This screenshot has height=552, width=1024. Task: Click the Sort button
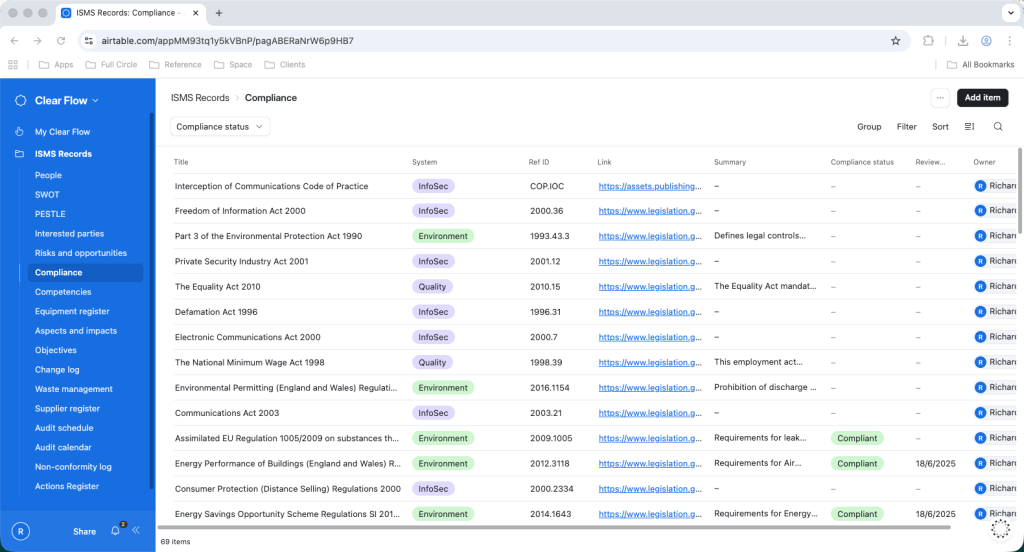pos(940,127)
